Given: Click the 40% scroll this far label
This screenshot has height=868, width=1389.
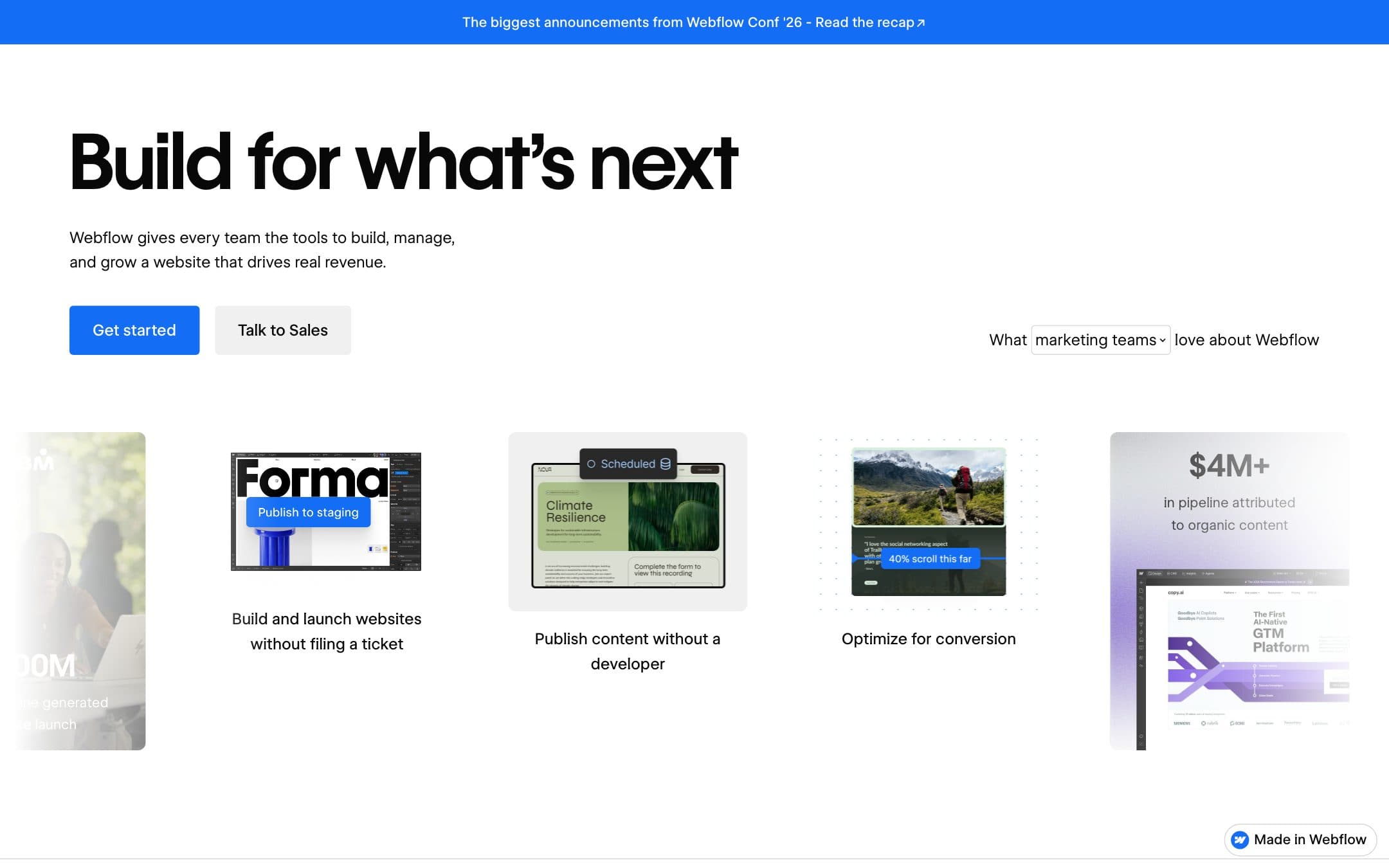Looking at the screenshot, I should tap(930, 559).
